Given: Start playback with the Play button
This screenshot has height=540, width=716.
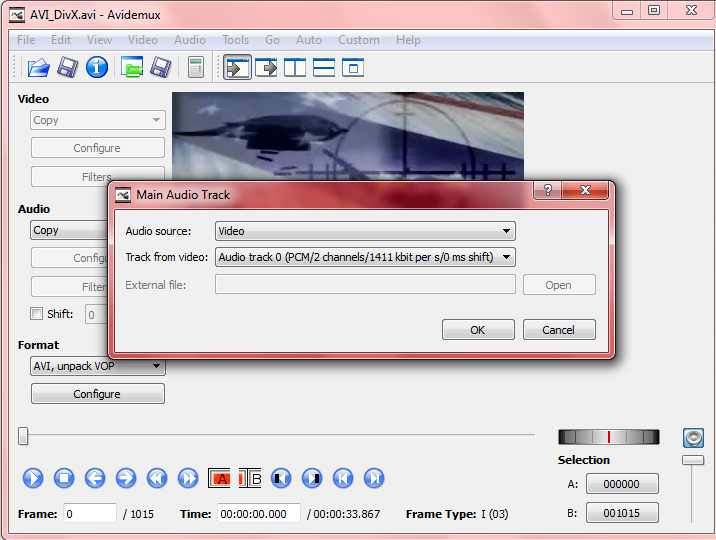Looking at the screenshot, I should pos(33,478).
